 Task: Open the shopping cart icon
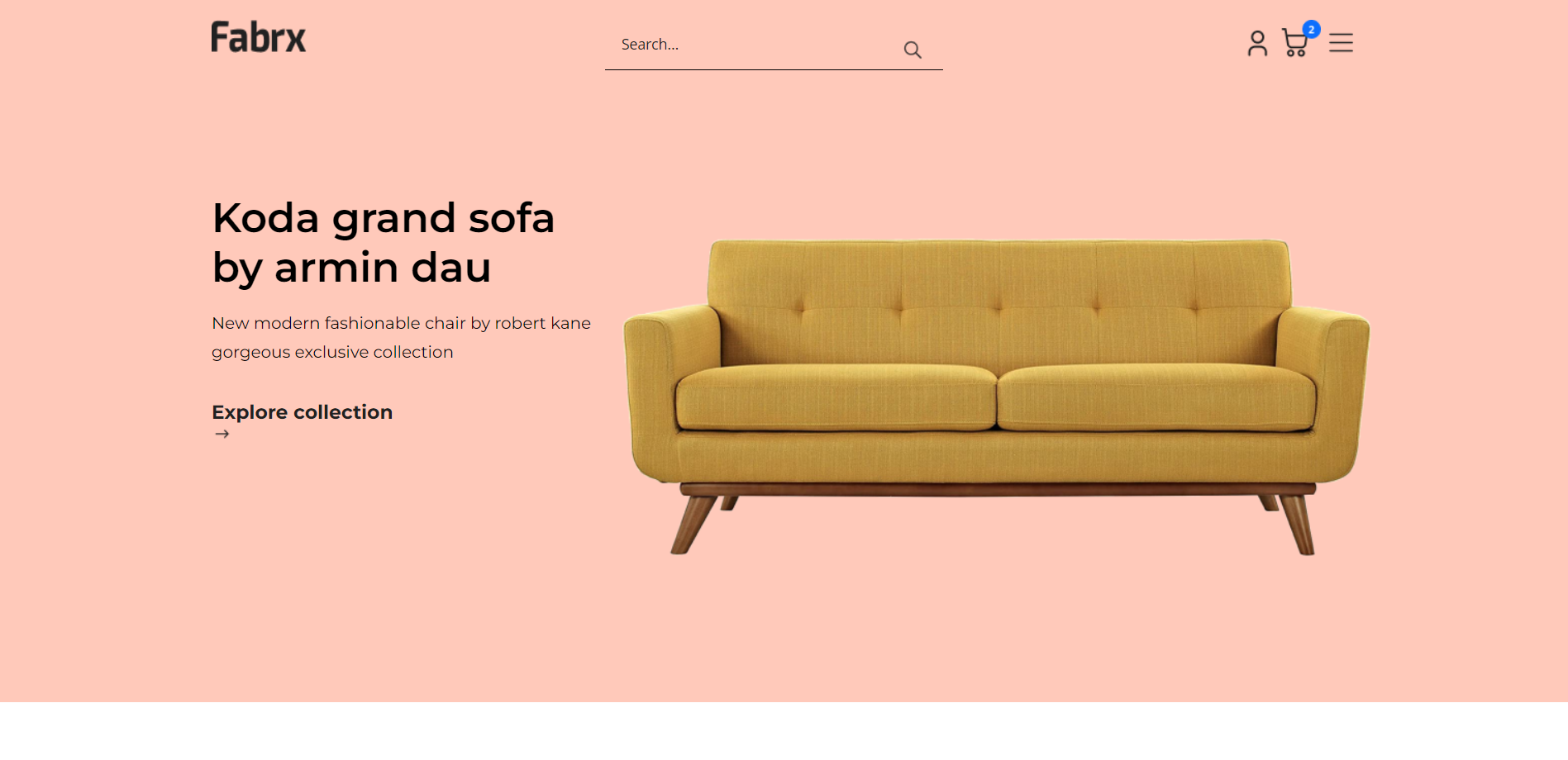(1294, 43)
